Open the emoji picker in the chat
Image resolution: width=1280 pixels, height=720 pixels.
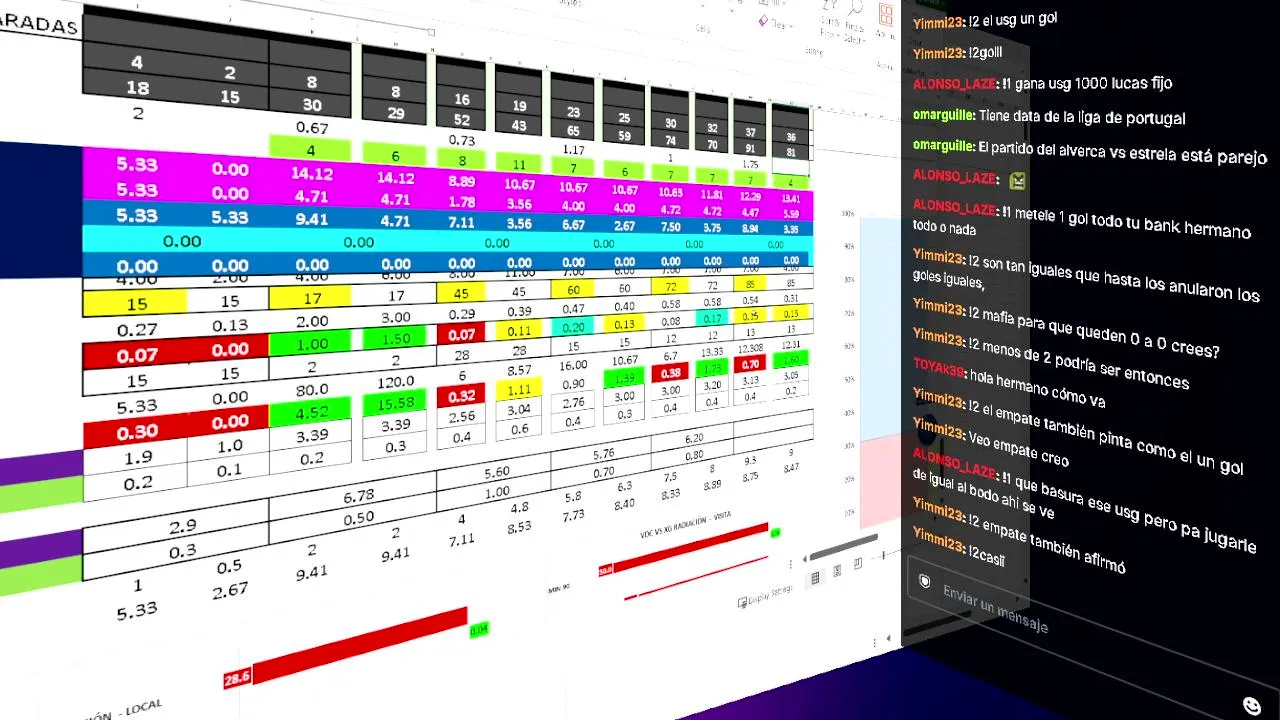coord(1251,705)
